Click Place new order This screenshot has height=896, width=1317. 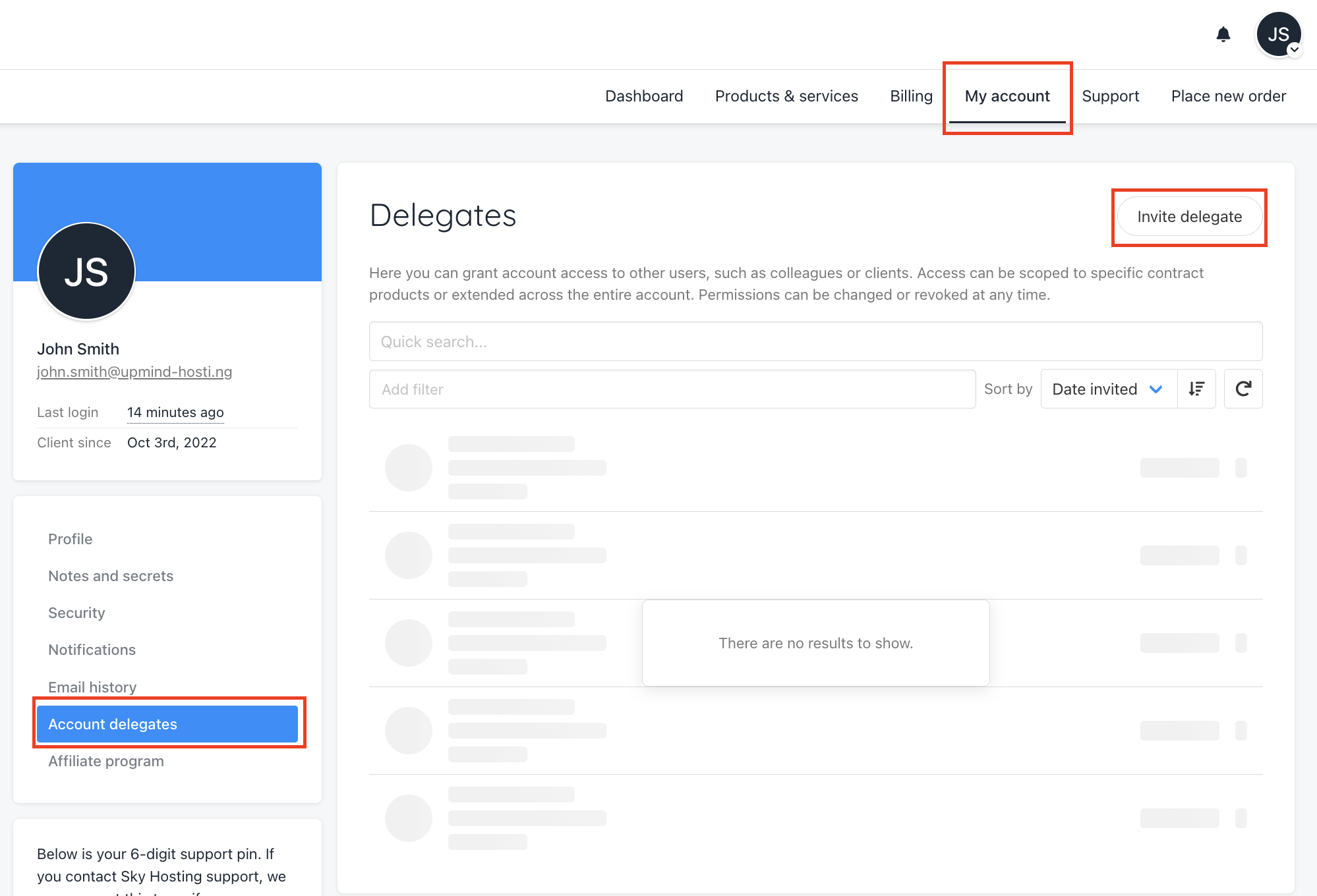[x=1228, y=96]
